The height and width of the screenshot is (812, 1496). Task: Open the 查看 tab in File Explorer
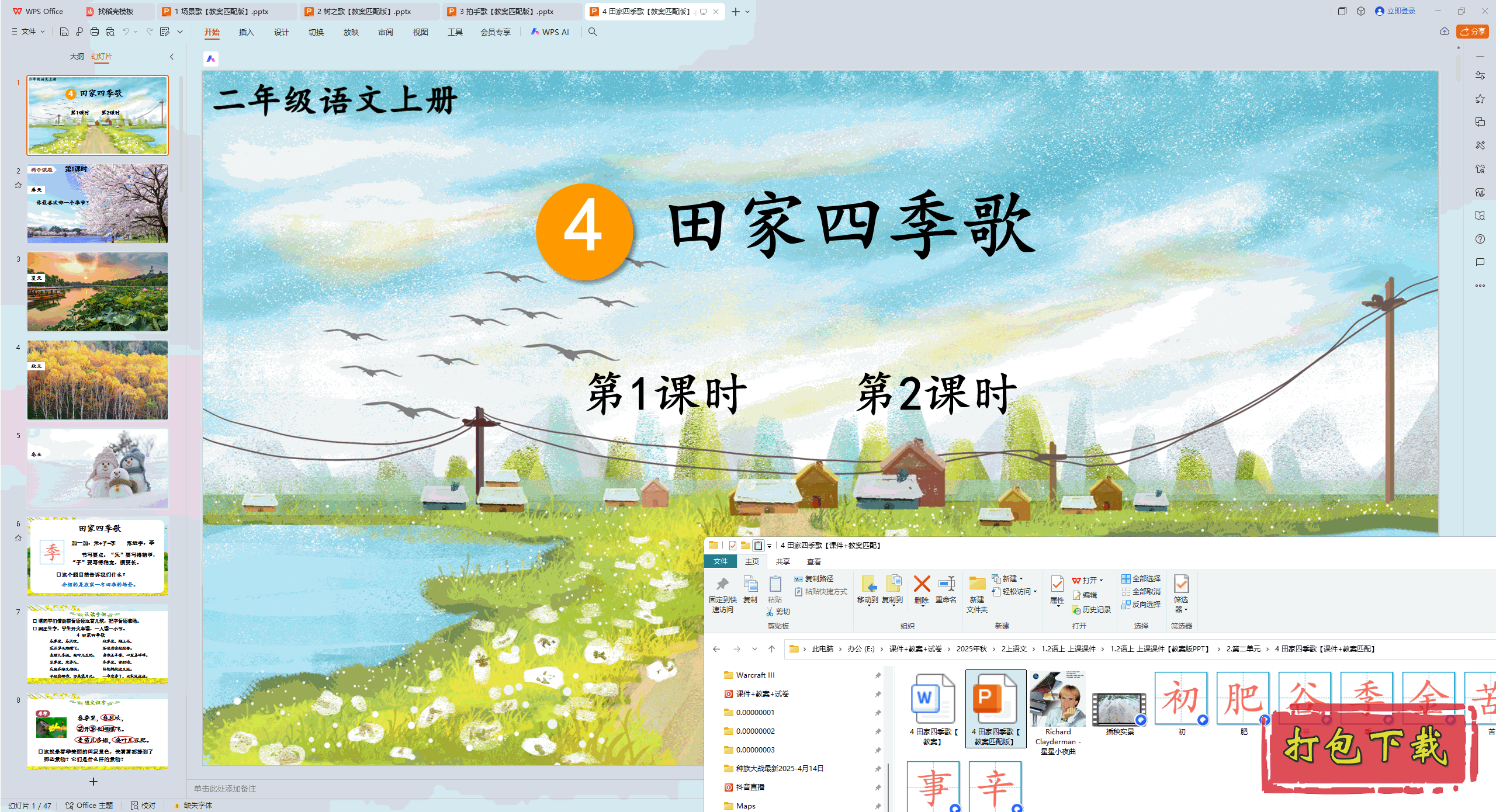813,561
